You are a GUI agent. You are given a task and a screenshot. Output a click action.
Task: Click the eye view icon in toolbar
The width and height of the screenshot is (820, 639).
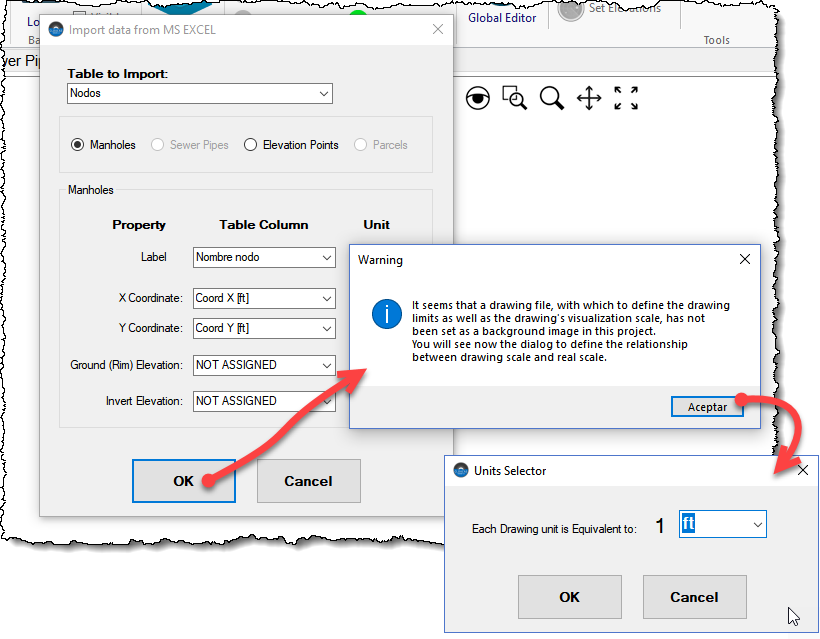point(478,98)
